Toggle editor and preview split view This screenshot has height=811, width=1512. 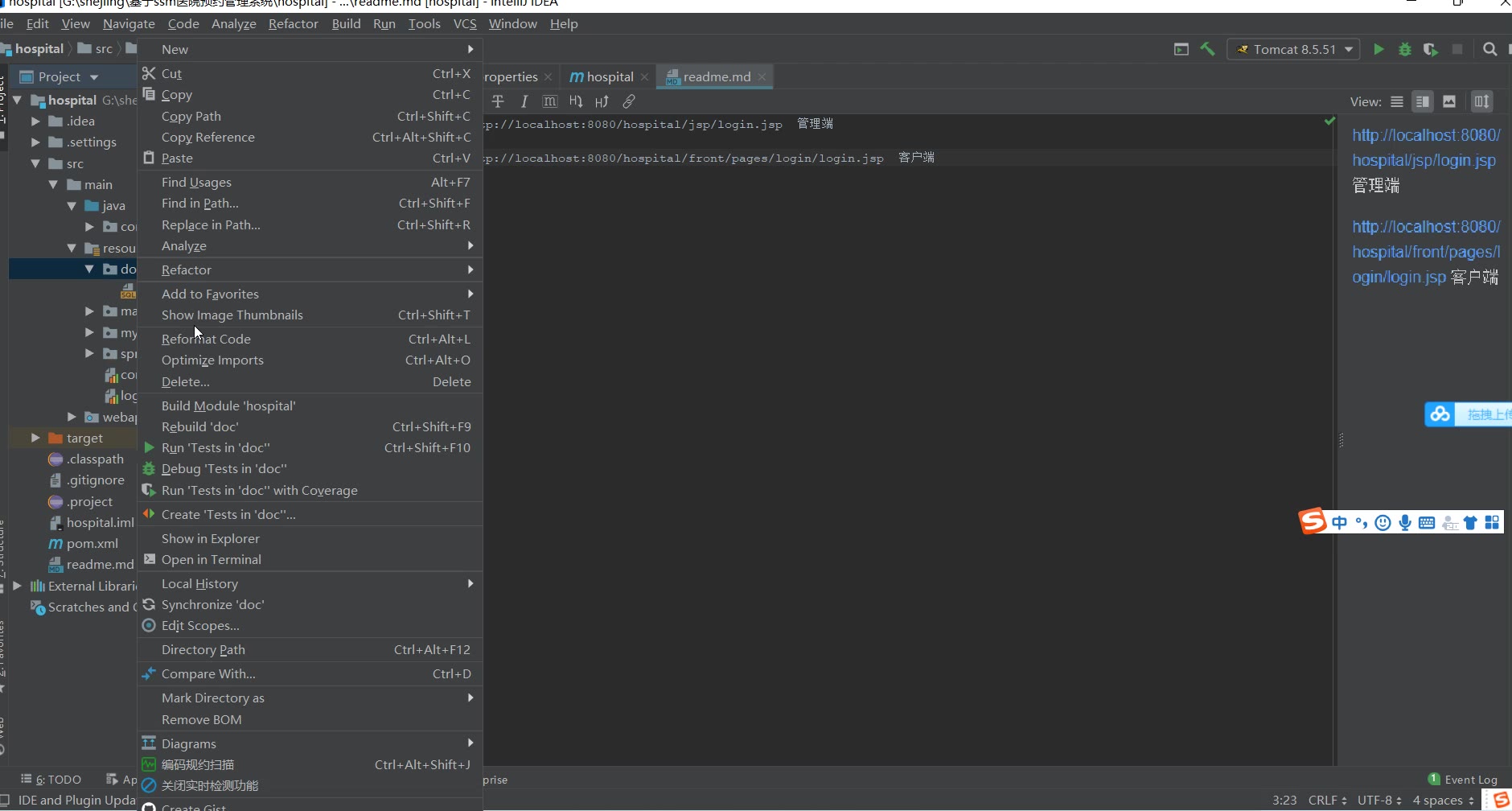coord(1423,101)
